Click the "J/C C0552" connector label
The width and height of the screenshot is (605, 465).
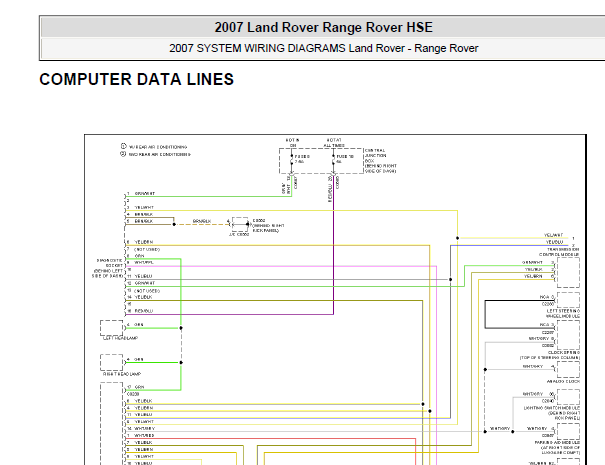(x=239, y=234)
